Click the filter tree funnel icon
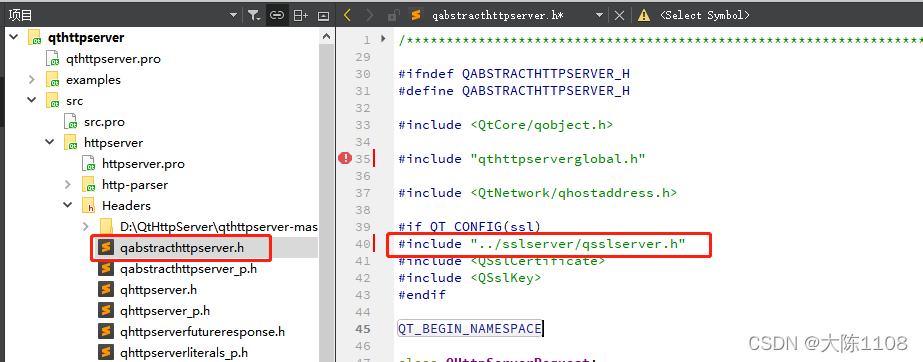The height and width of the screenshot is (362, 923). pos(254,15)
